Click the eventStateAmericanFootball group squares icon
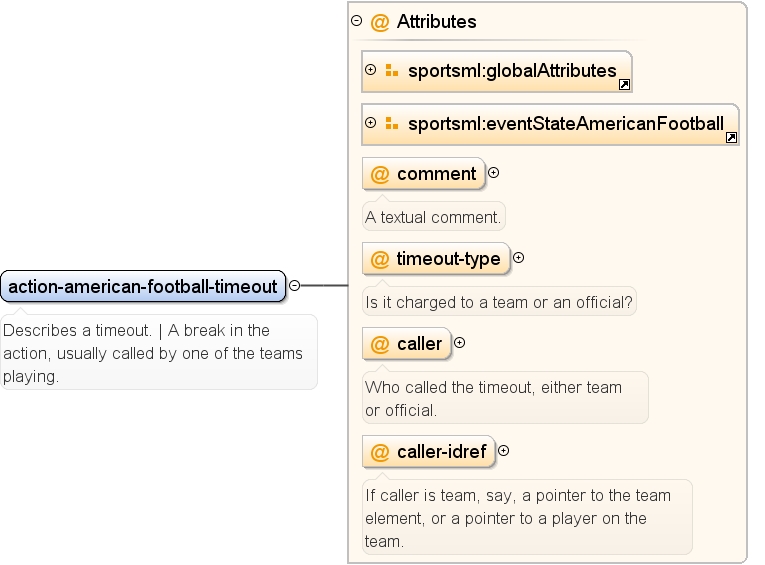This screenshot has height=565, width=765. (x=392, y=123)
